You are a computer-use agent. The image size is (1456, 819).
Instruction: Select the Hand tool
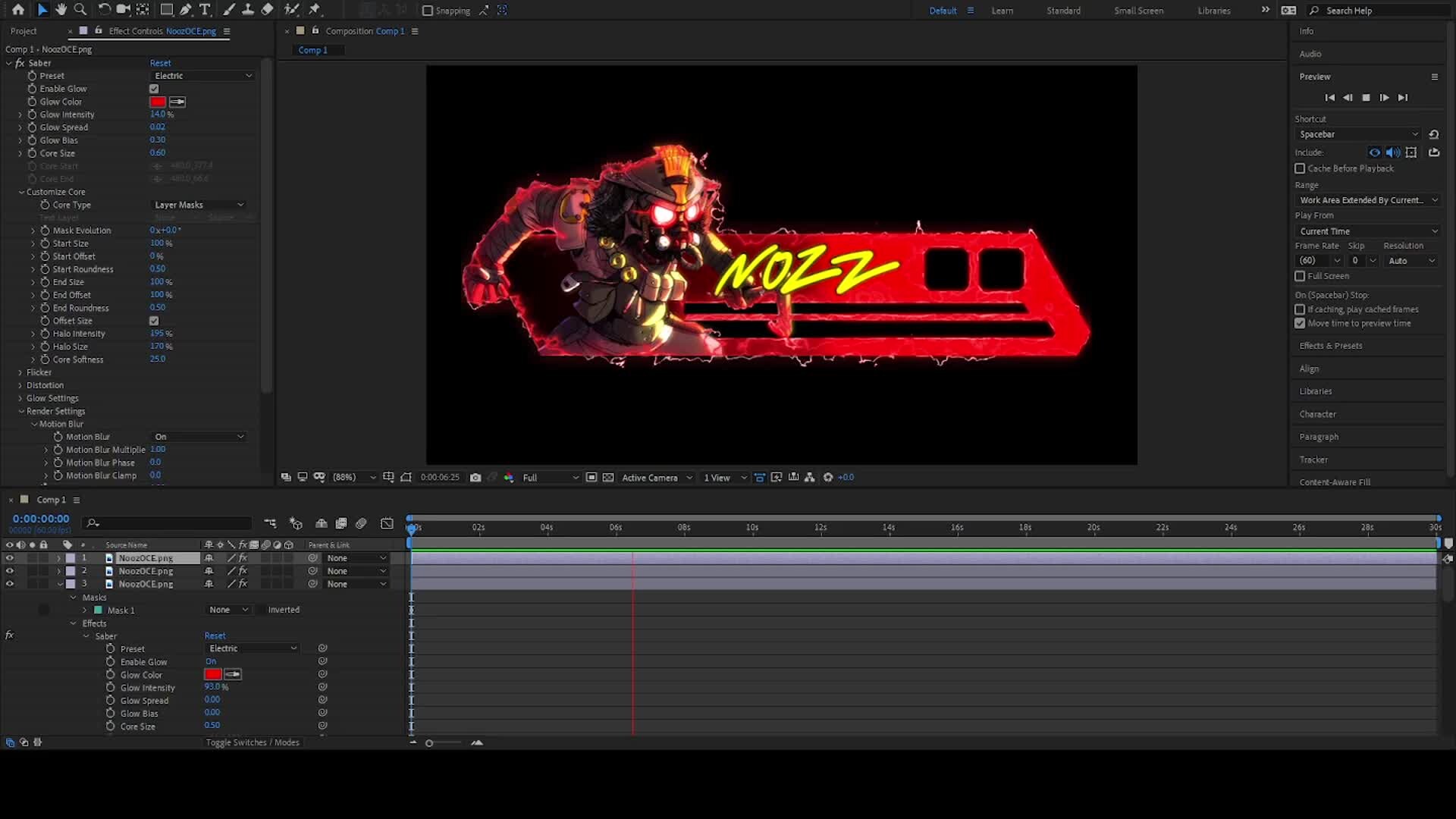click(61, 10)
